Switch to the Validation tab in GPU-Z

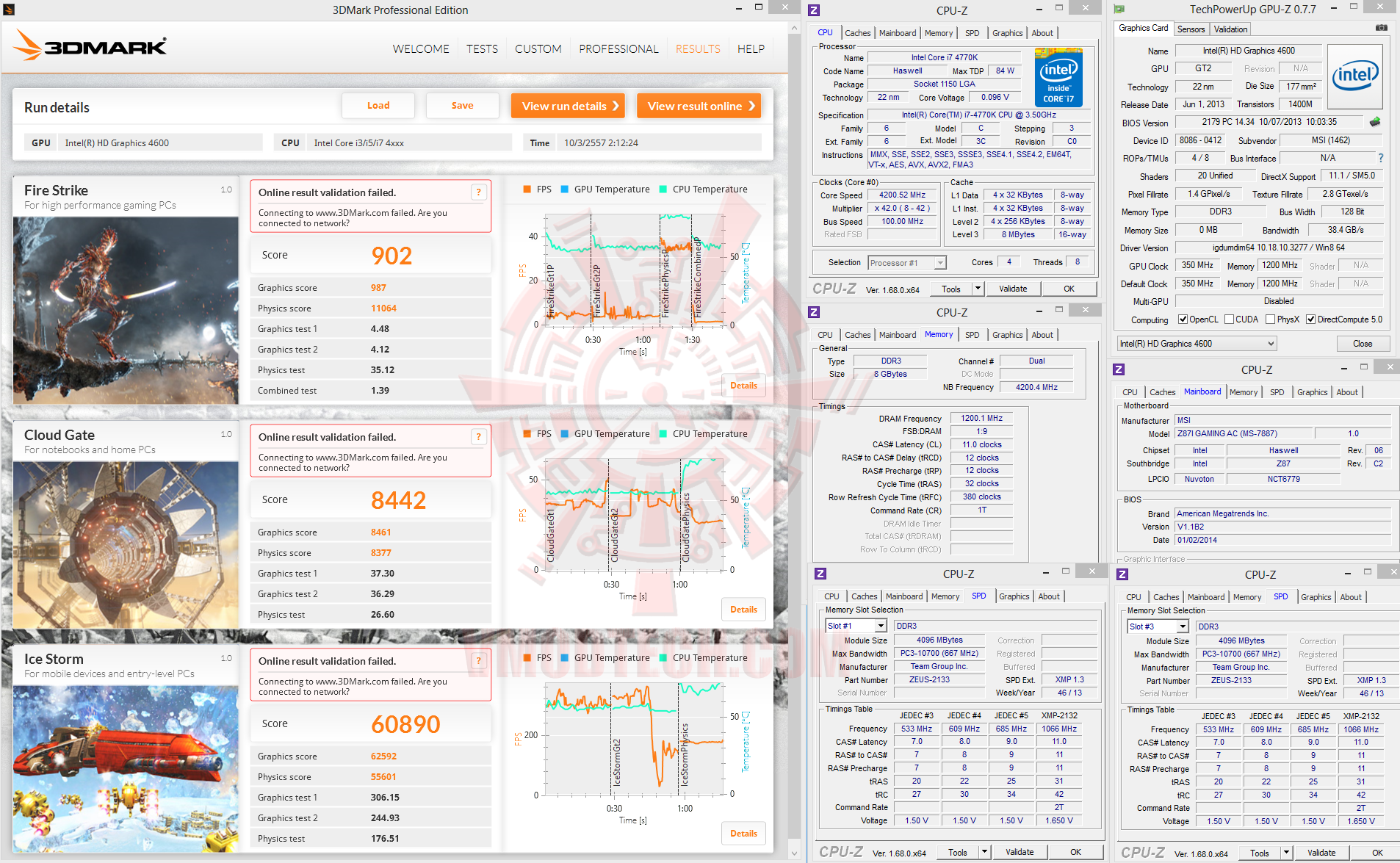pos(1230,29)
